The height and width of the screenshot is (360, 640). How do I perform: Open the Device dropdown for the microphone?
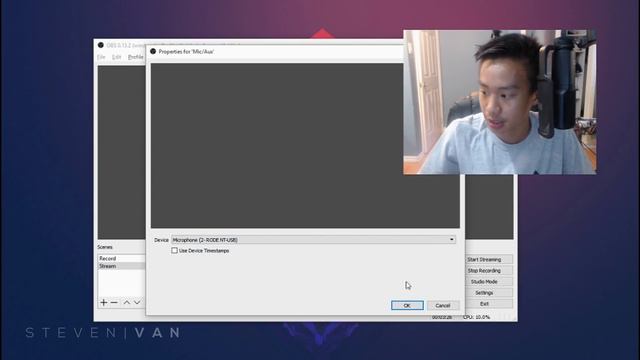click(313, 240)
